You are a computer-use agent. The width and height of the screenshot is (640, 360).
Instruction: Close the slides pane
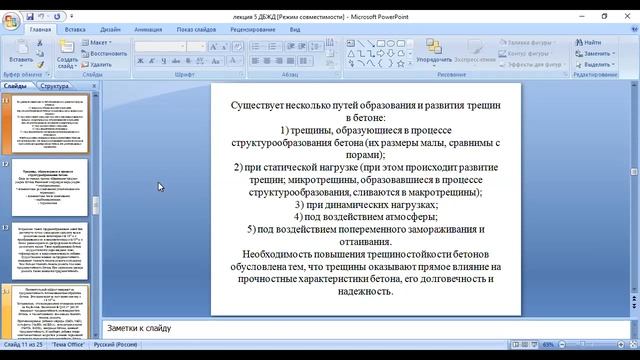94,86
